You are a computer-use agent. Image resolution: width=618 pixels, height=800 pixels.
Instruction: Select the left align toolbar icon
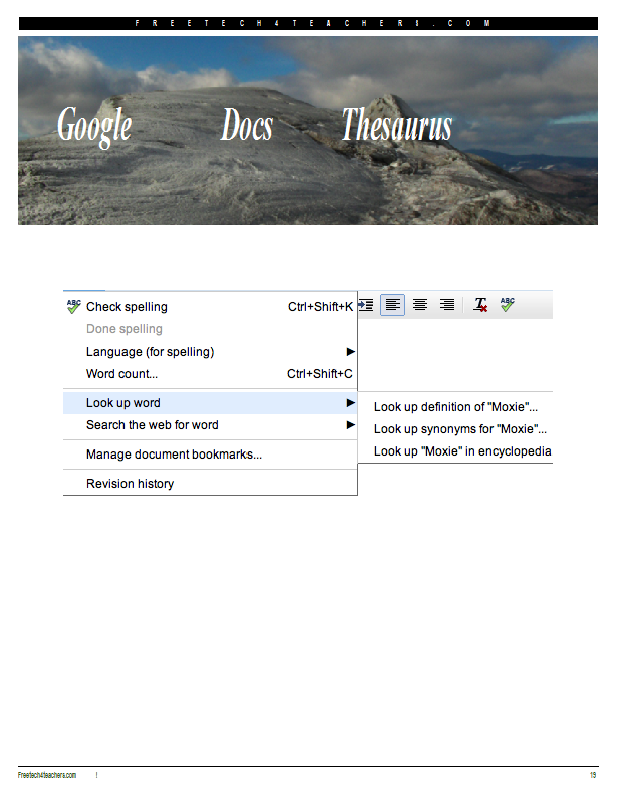click(x=392, y=305)
